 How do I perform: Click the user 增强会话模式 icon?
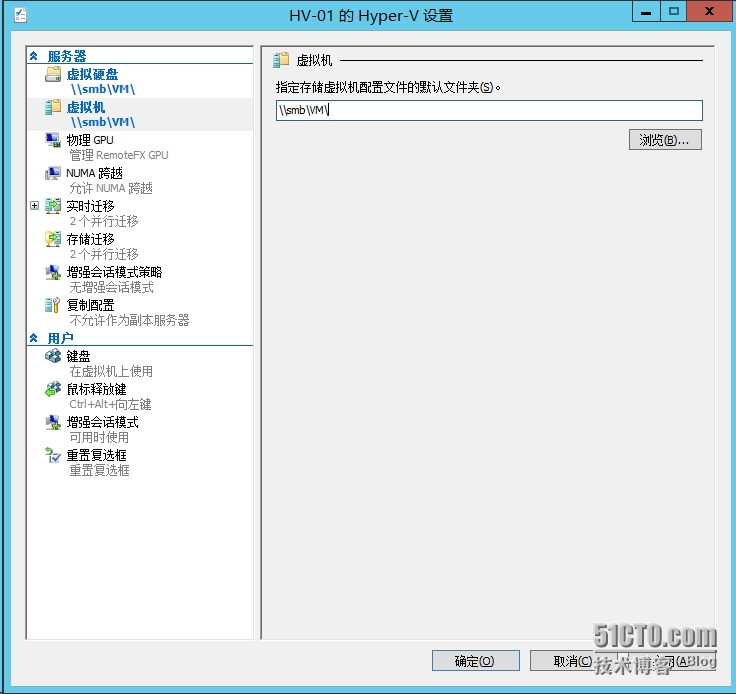pyautogui.click(x=53, y=422)
